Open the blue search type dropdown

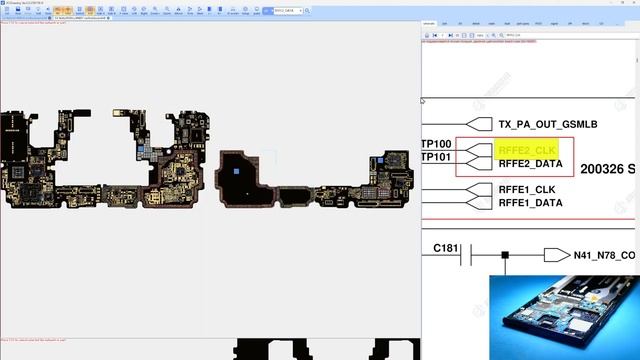tap(268, 11)
